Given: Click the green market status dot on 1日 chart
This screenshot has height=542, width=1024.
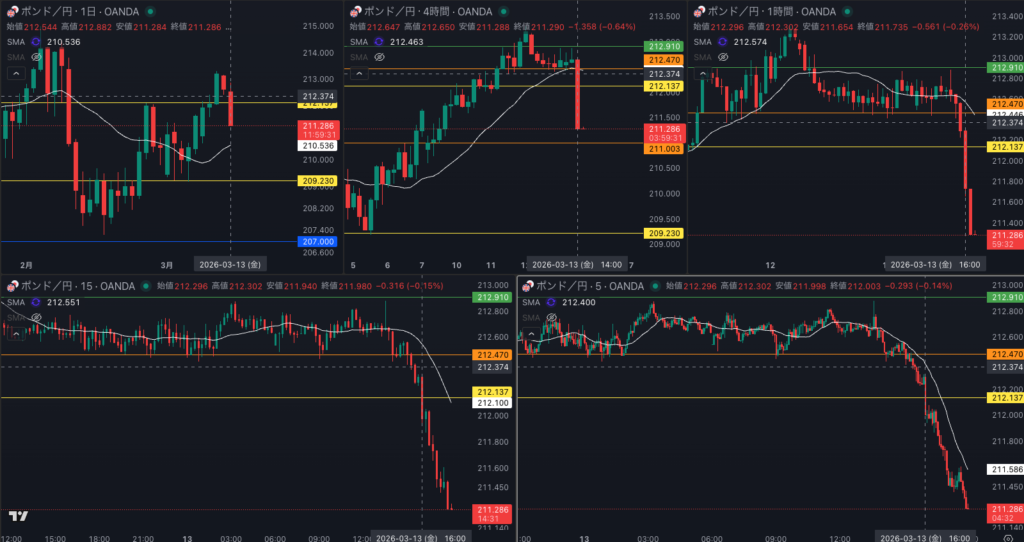Looking at the screenshot, I should [x=151, y=11].
